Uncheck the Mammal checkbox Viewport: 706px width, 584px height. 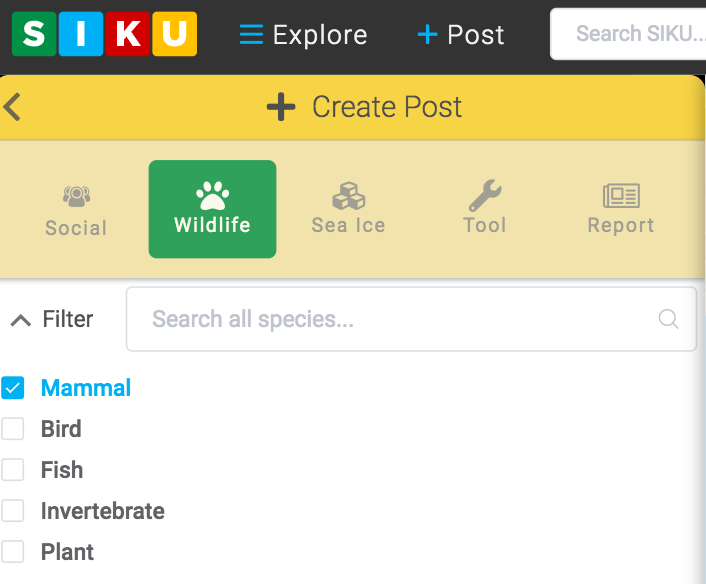pyautogui.click(x=13, y=388)
